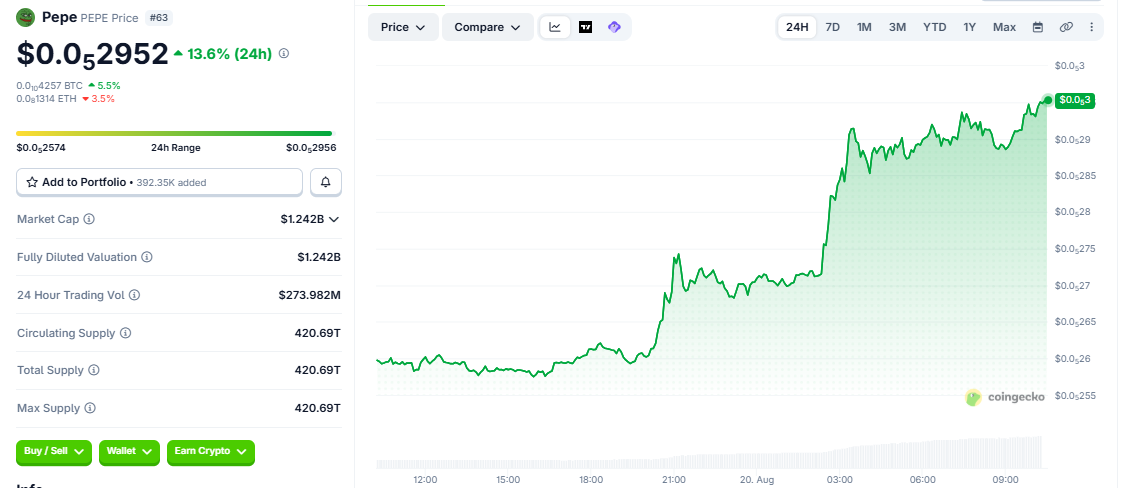The image size is (1130, 488).
Task: Click the info icon next to 13.6% (24h)
Action: (x=284, y=53)
